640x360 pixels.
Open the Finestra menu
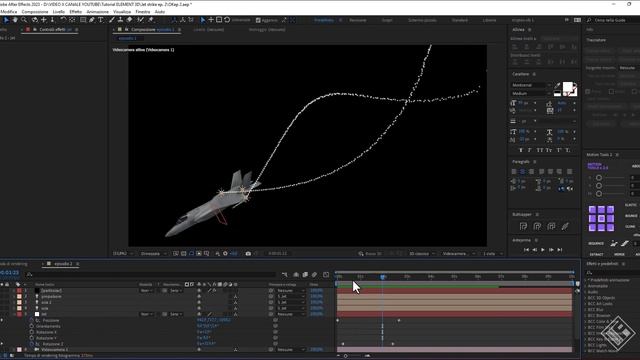pos(143,12)
